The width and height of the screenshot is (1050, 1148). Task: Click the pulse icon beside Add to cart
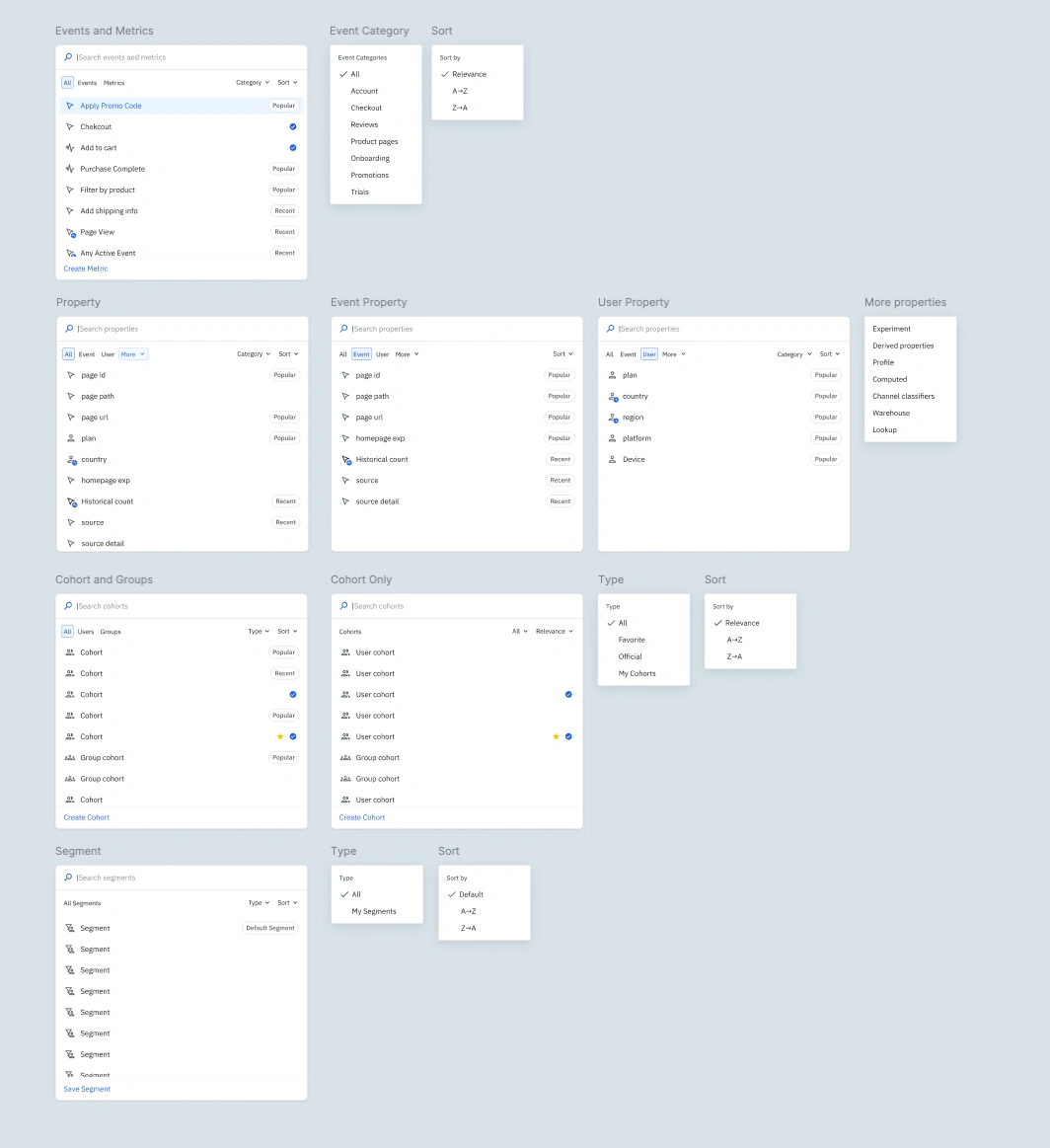70,148
